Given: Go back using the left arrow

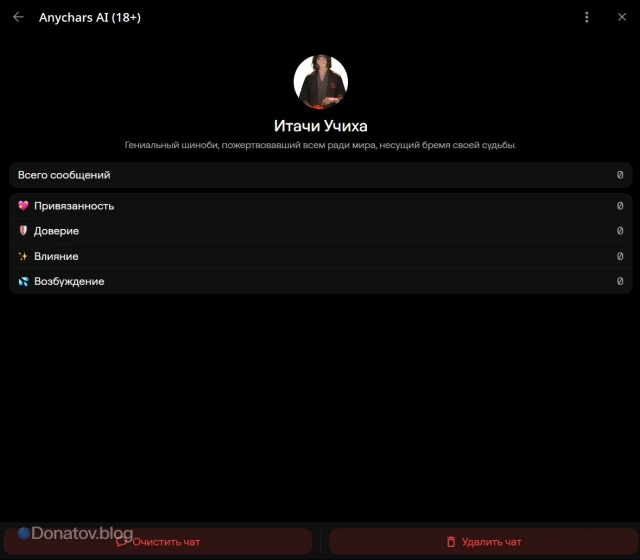Looking at the screenshot, I should point(18,17).
